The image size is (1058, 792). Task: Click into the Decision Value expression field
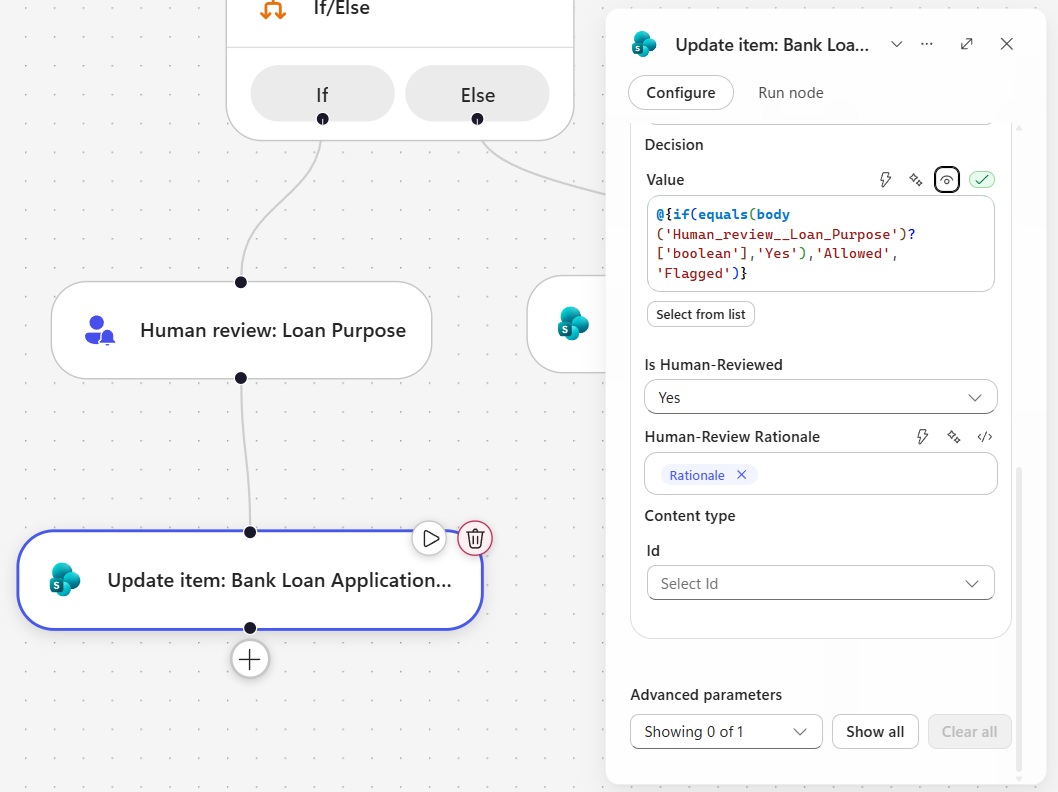tap(820, 244)
